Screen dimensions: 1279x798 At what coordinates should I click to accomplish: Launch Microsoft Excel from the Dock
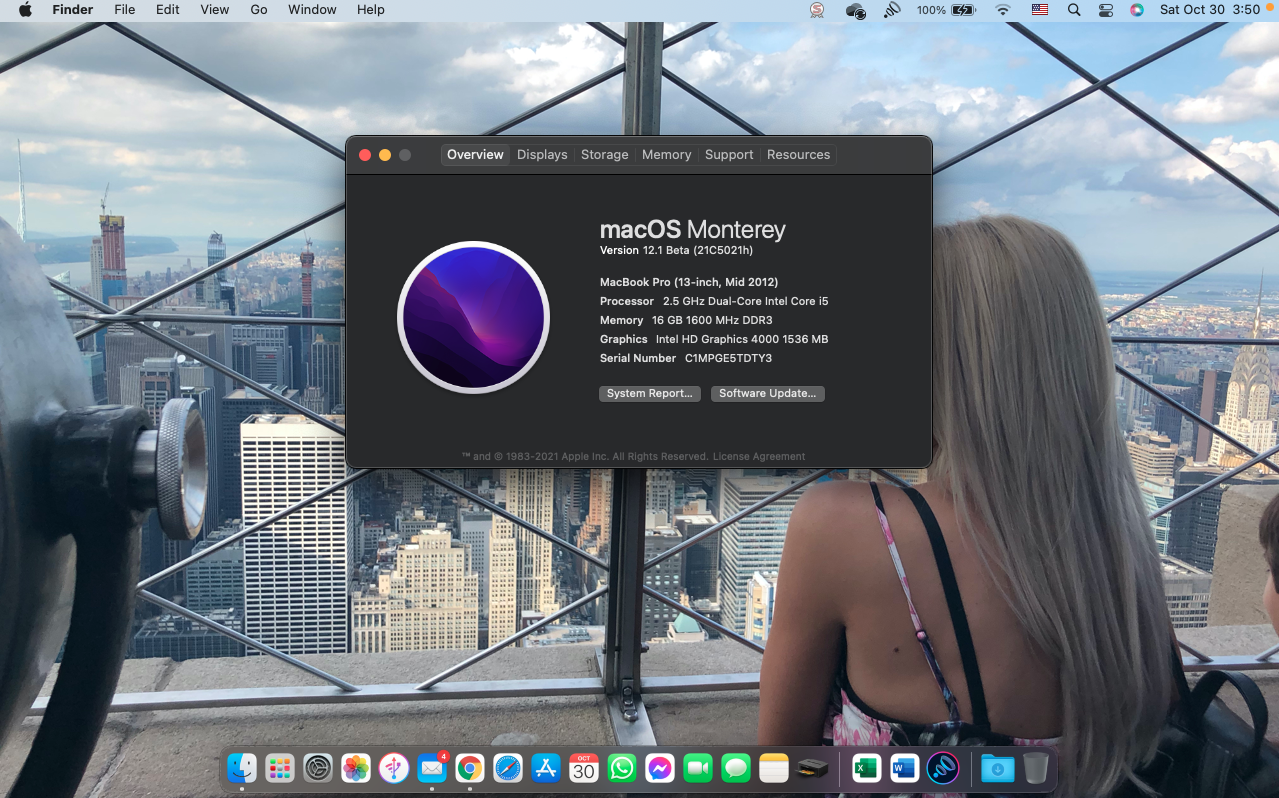866,768
